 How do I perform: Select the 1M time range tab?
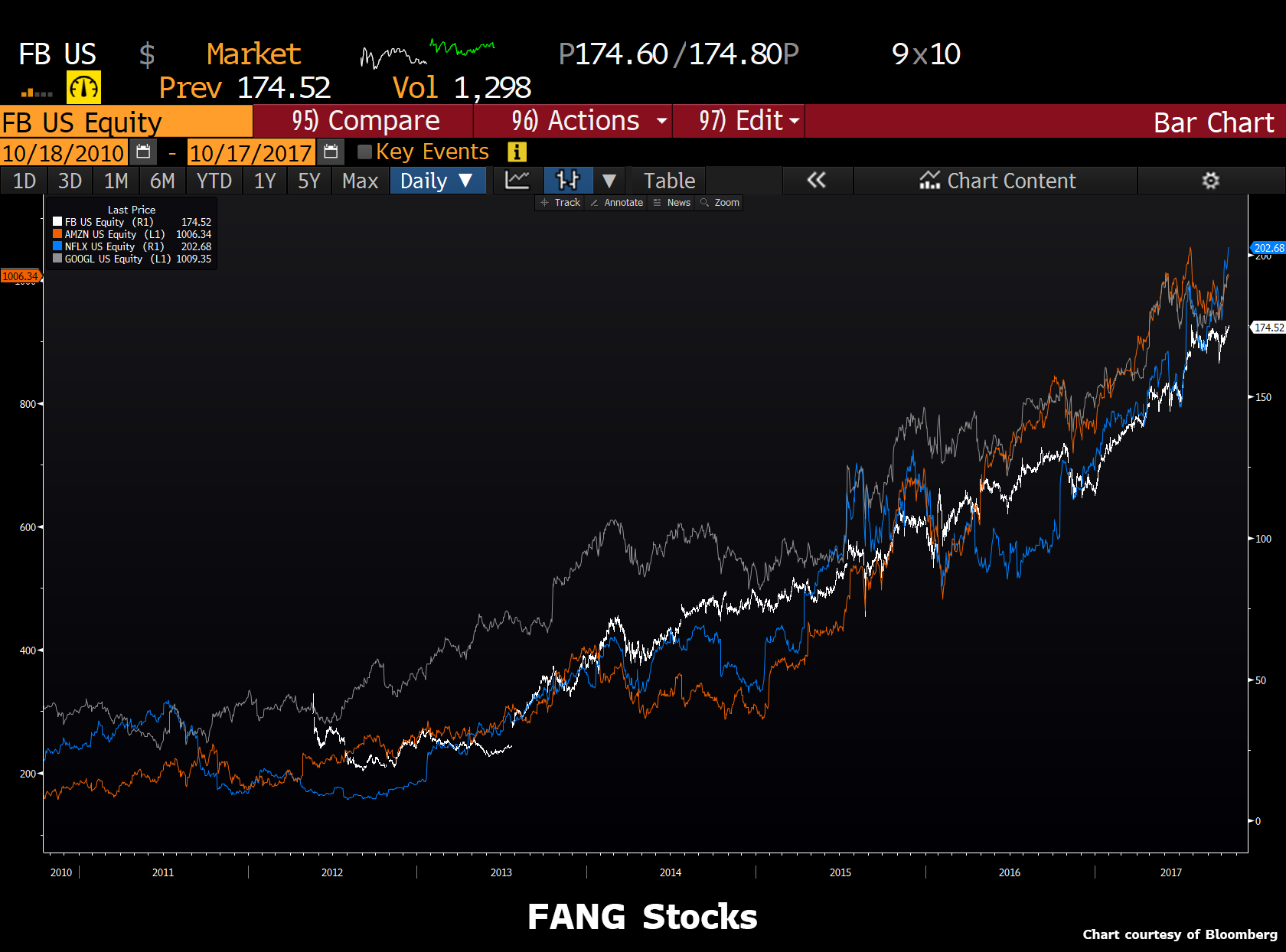coord(116,181)
